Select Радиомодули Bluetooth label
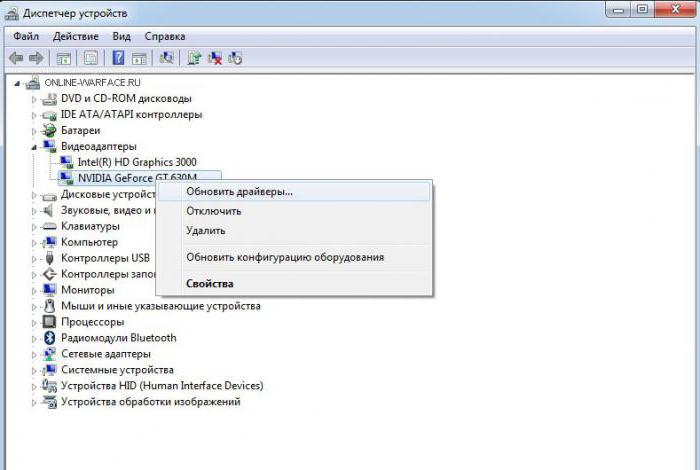 point(119,338)
